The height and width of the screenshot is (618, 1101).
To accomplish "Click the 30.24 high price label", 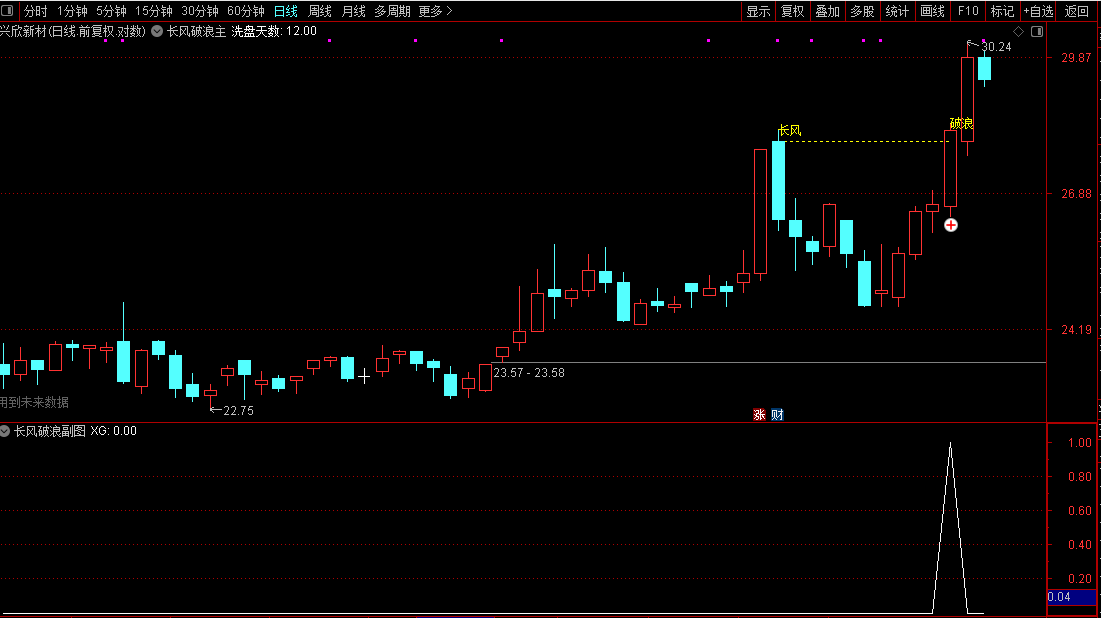I will pos(996,47).
